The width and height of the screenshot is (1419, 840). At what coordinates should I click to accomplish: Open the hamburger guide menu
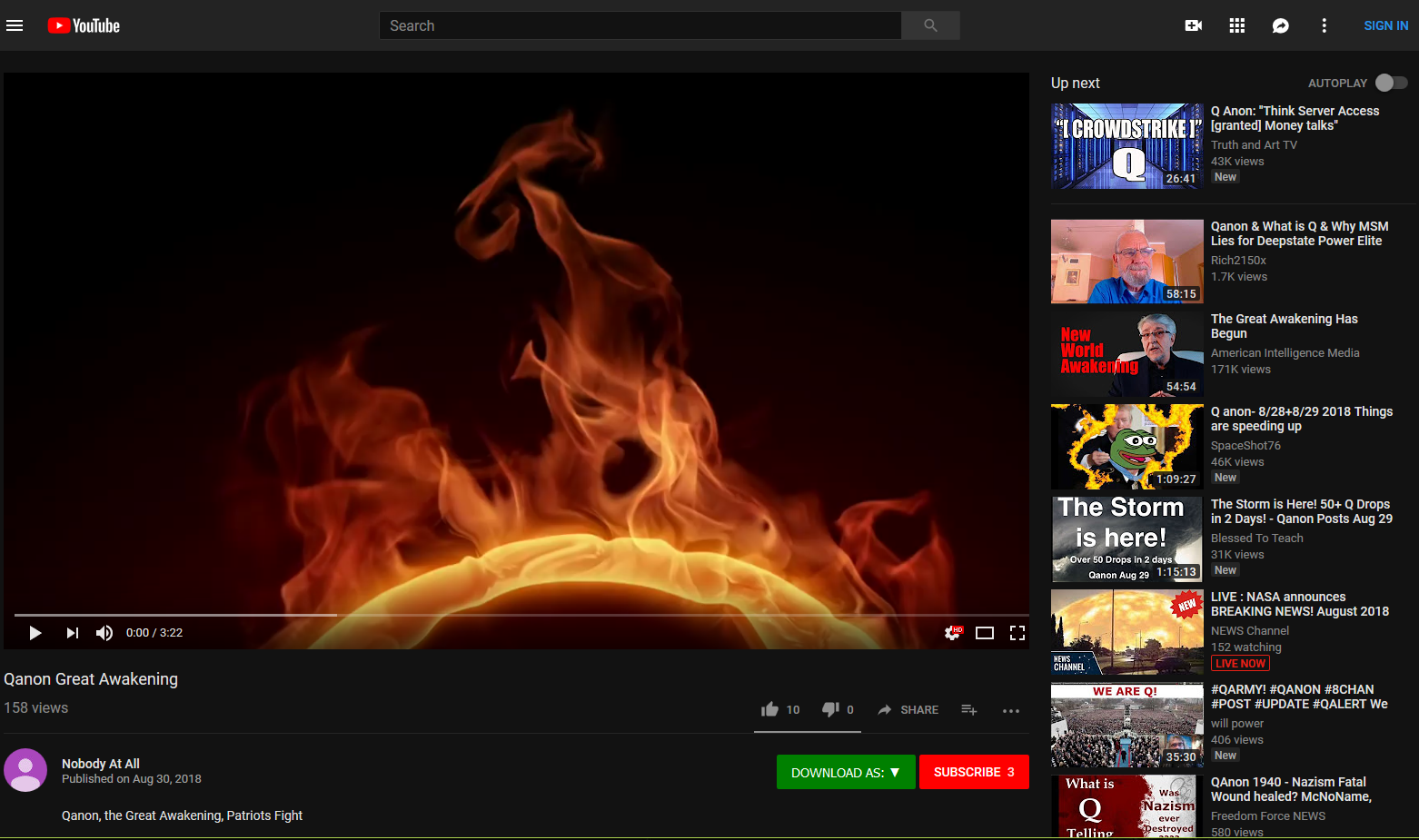pos(15,25)
